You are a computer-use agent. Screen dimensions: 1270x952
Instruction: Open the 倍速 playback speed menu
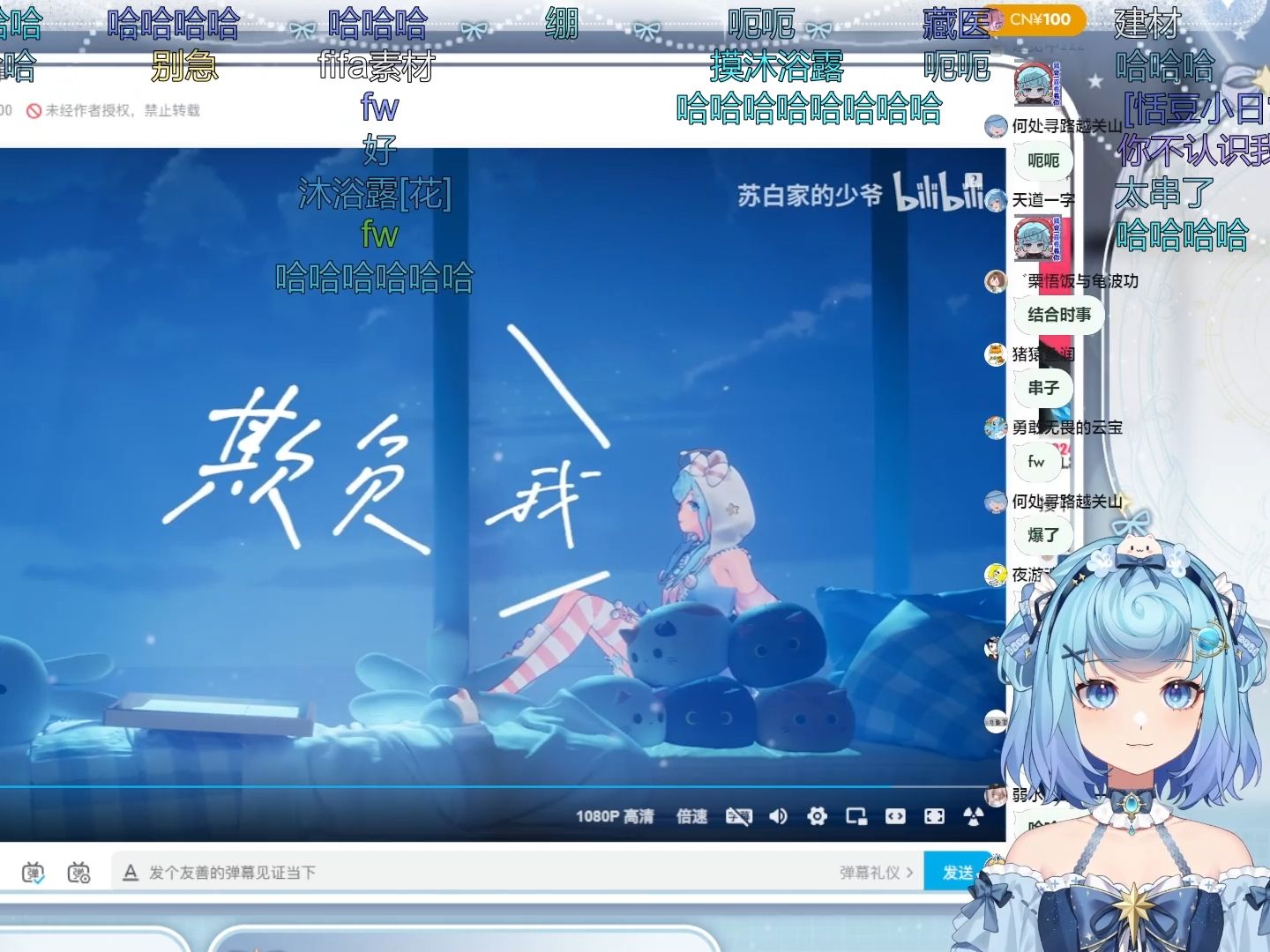pos(691,816)
